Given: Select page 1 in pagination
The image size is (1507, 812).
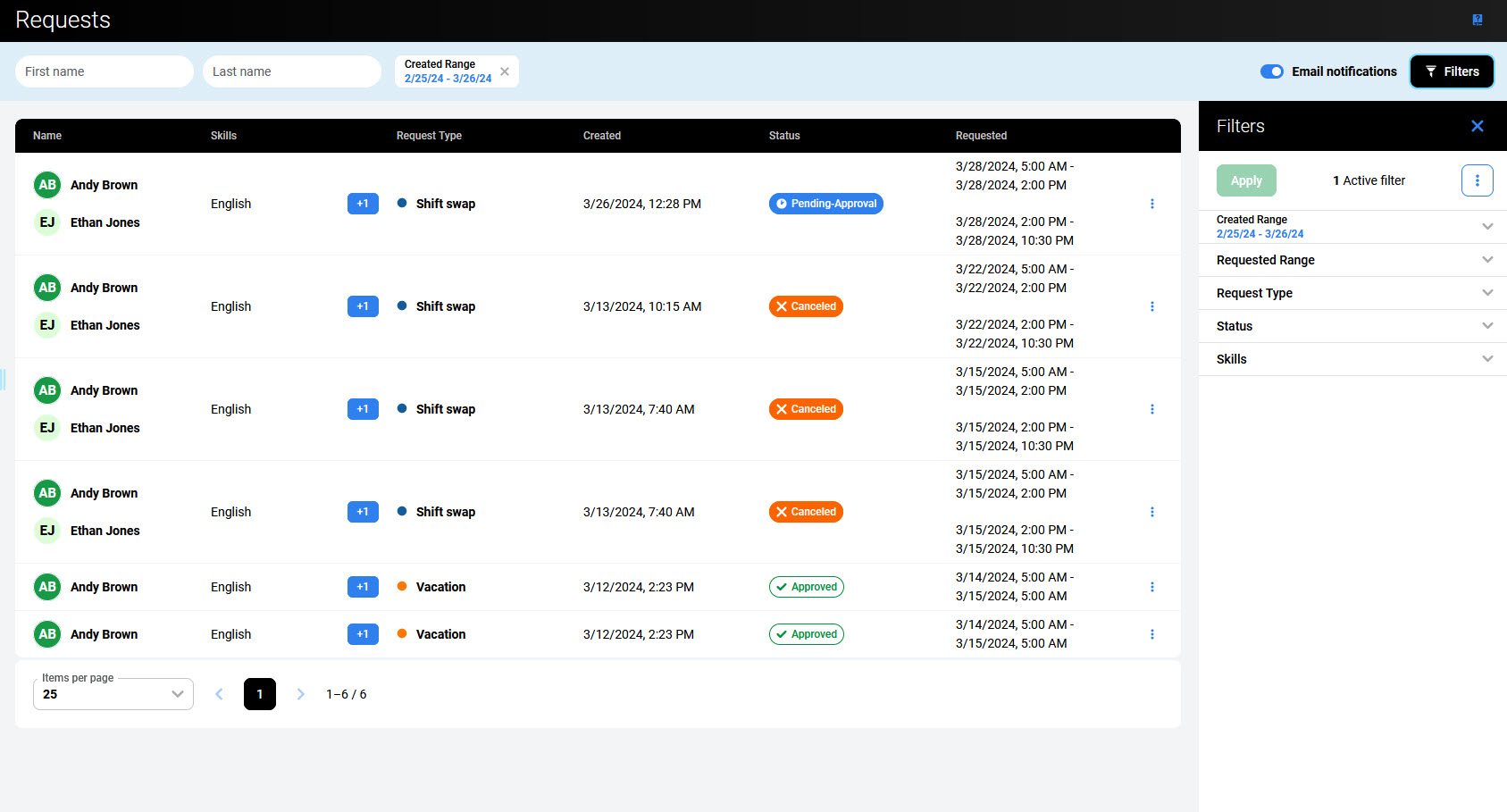Looking at the screenshot, I should pos(260,694).
